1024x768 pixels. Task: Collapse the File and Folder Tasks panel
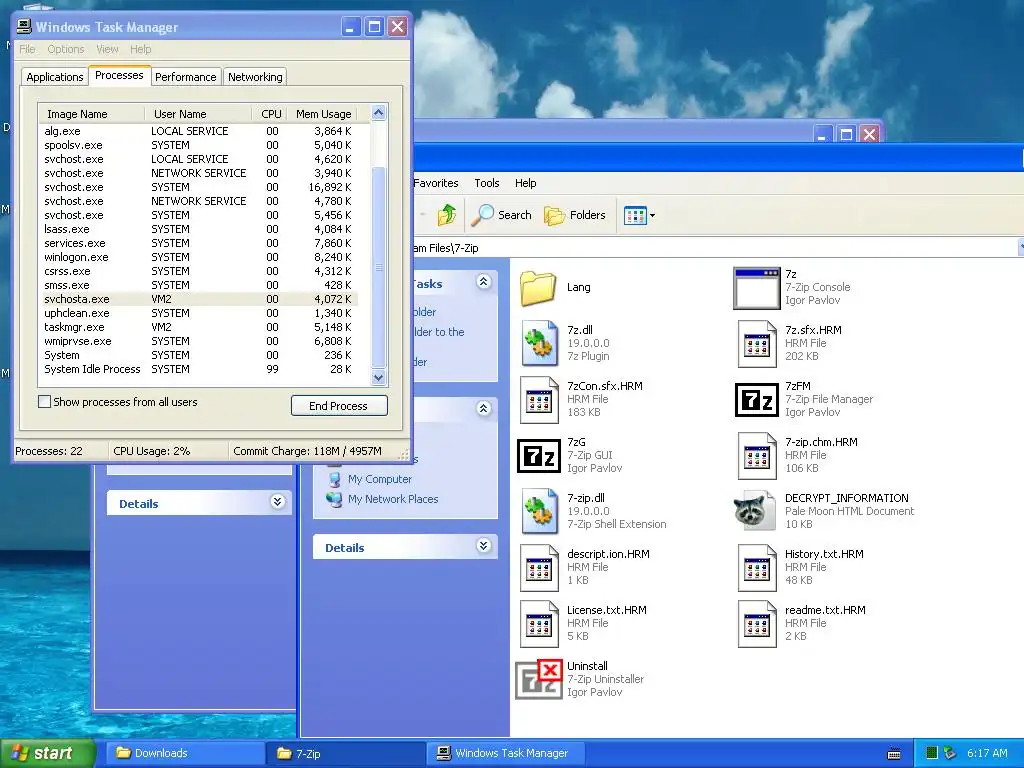pyautogui.click(x=483, y=282)
